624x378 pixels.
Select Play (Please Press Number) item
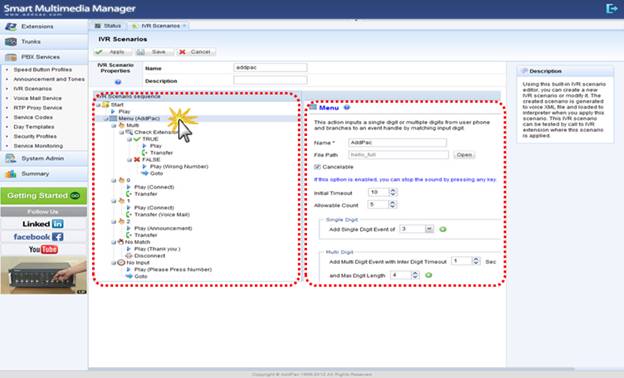tap(173, 270)
